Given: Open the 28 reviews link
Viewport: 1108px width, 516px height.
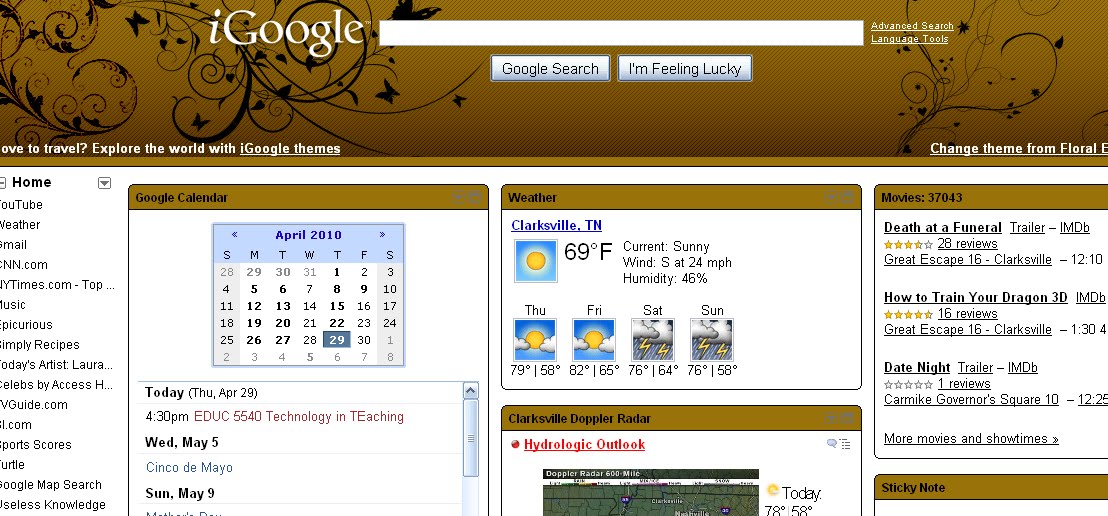Looking at the screenshot, I should 967,244.
